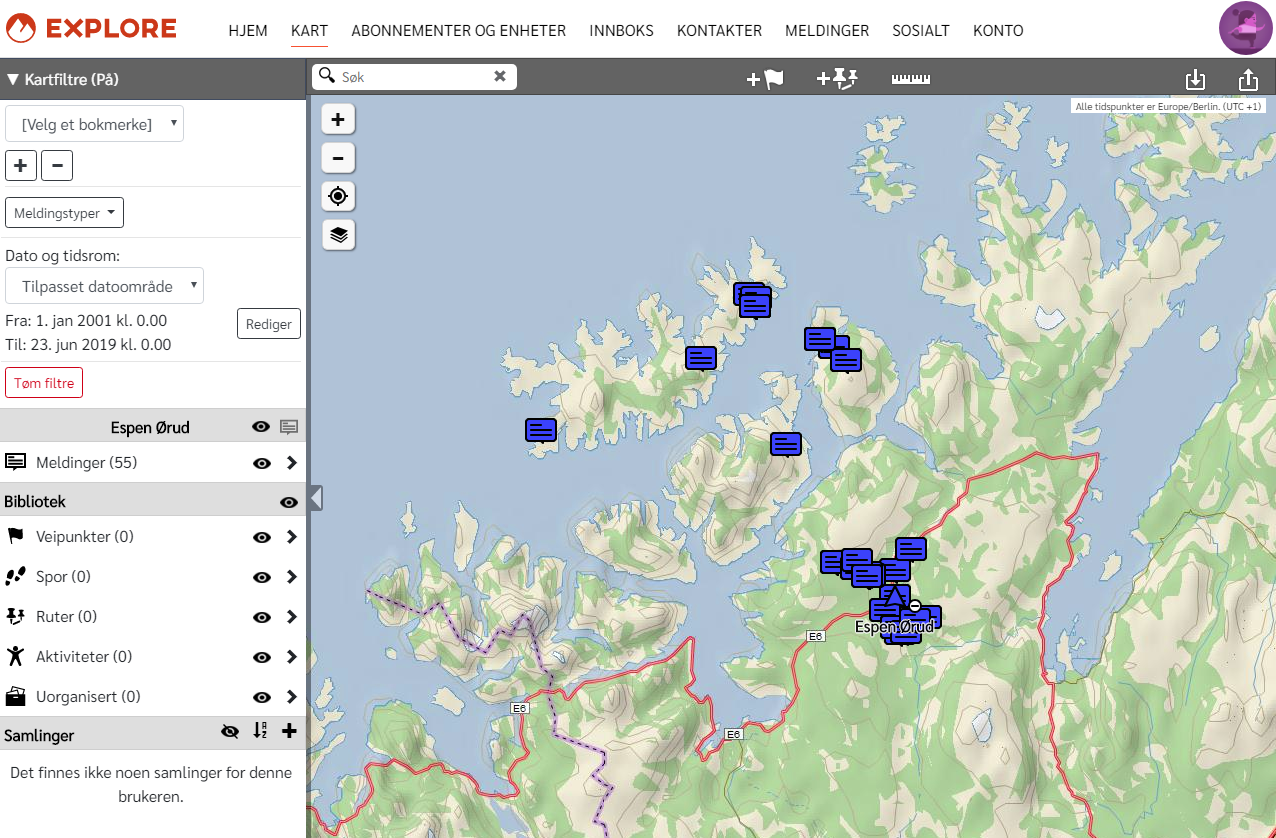Hide Veipunkter using eye icon
The width and height of the screenshot is (1276, 838).
point(262,537)
